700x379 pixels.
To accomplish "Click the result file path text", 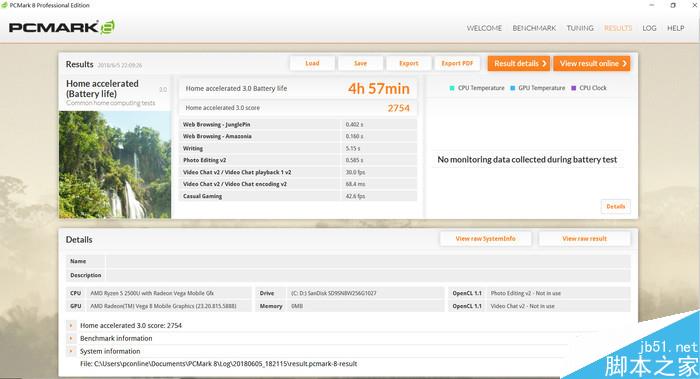I will pyautogui.click(x=218, y=364).
